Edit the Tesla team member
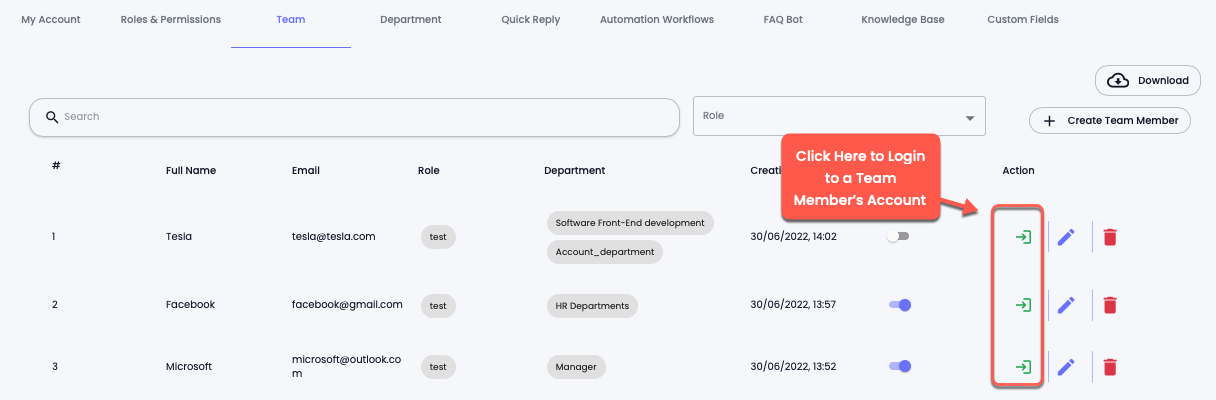Image resolution: width=1216 pixels, height=400 pixels. point(1066,237)
